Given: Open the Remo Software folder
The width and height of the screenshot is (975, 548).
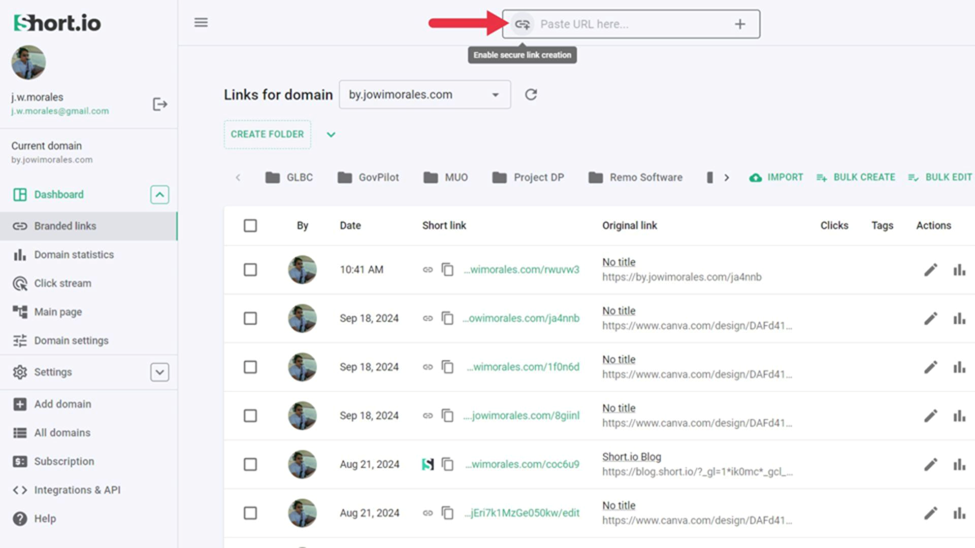Looking at the screenshot, I should click(635, 177).
